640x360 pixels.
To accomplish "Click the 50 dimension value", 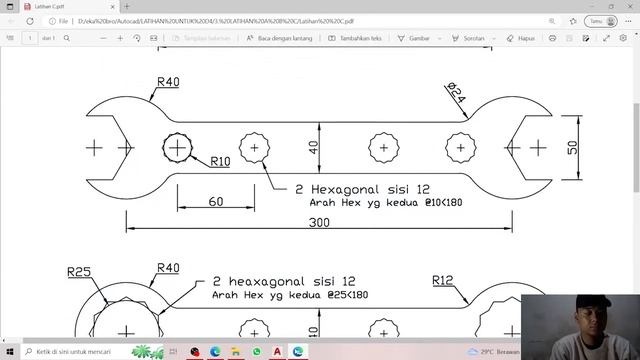I will (x=573, y=147).
